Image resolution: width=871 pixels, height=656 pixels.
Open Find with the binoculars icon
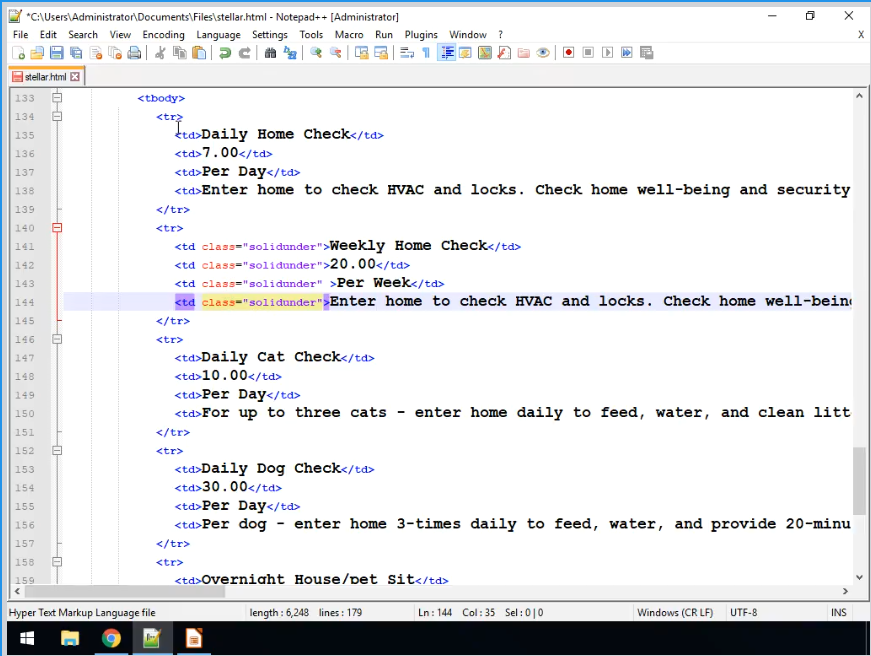tap(271, 53)
